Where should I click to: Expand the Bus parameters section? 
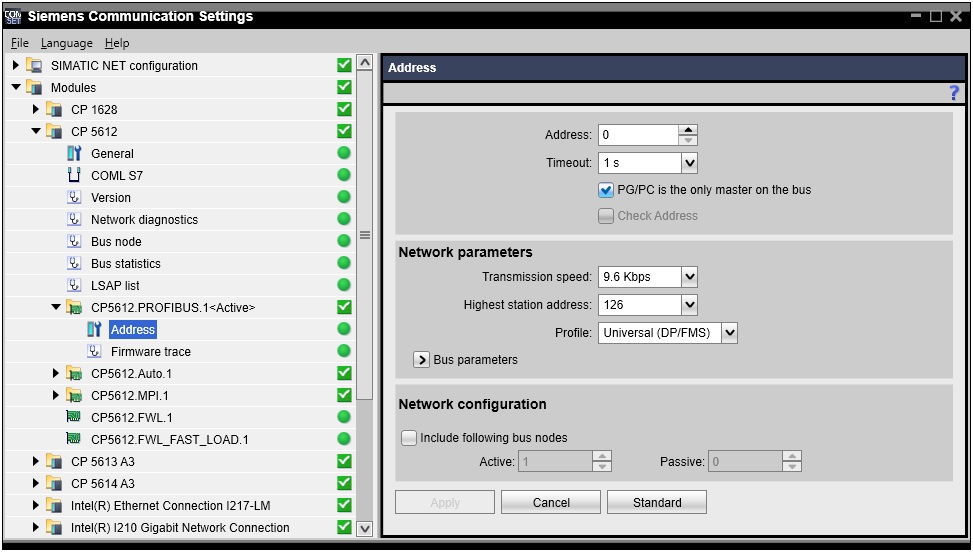[x=421, y=360]
